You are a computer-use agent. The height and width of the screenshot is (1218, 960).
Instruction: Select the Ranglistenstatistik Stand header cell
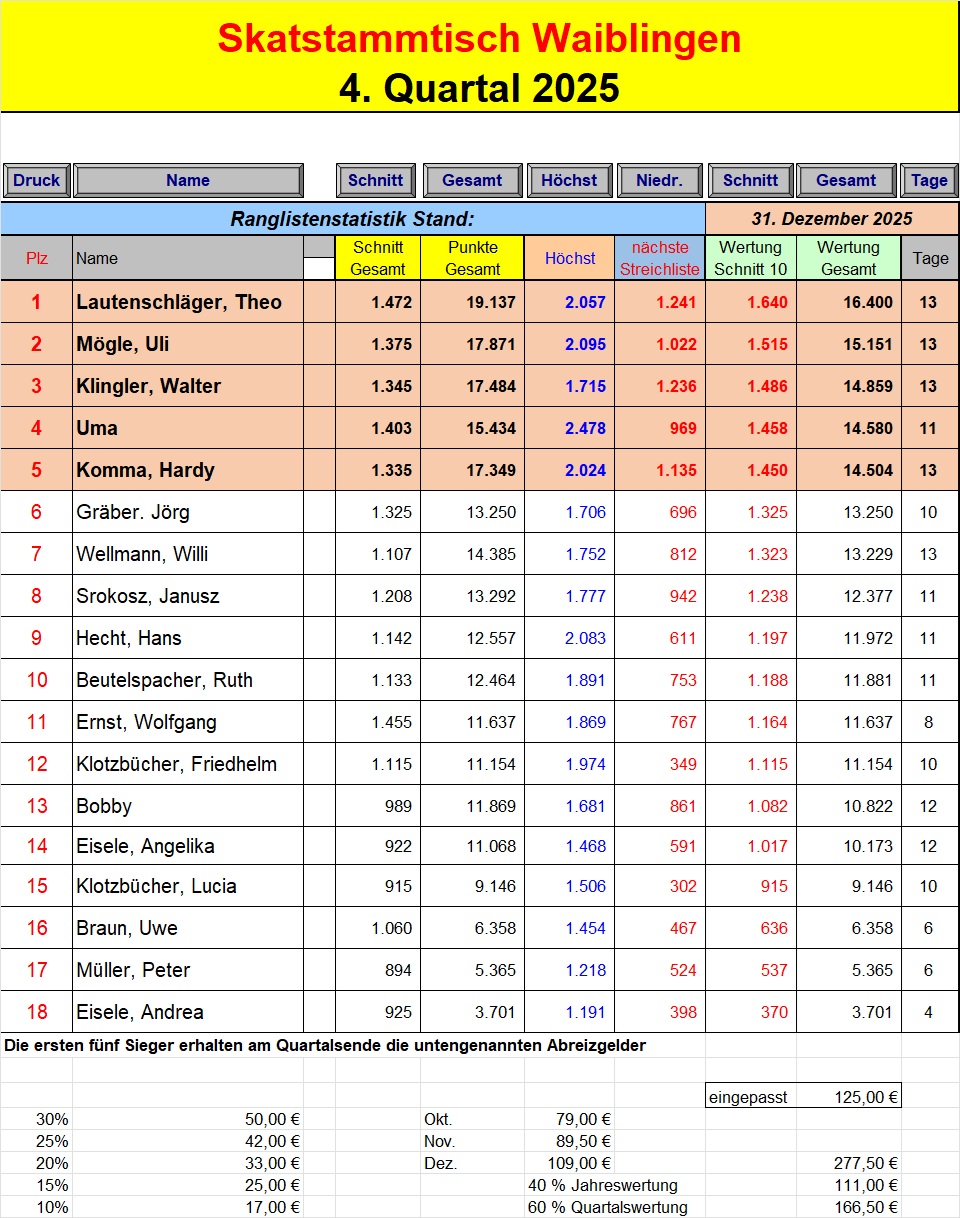(x=352, y=218)
